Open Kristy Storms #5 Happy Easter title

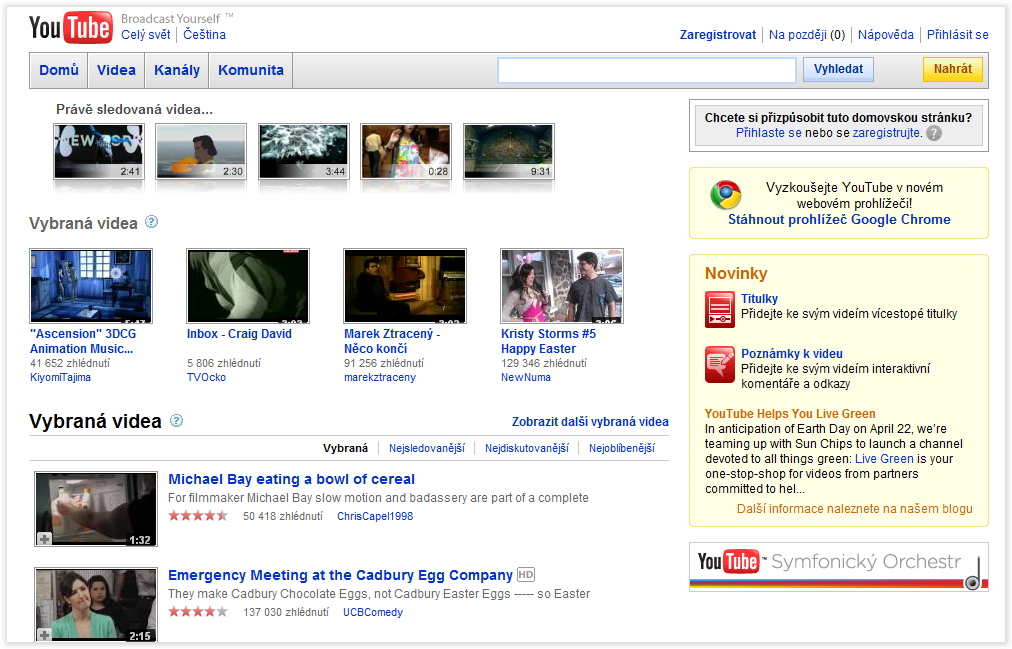coord(549,341)
